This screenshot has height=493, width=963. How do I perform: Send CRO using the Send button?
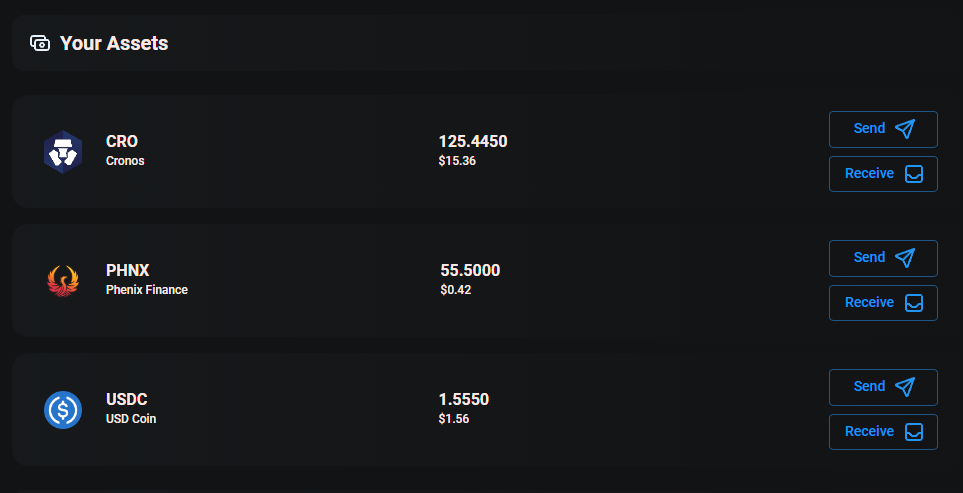[883, 130]
